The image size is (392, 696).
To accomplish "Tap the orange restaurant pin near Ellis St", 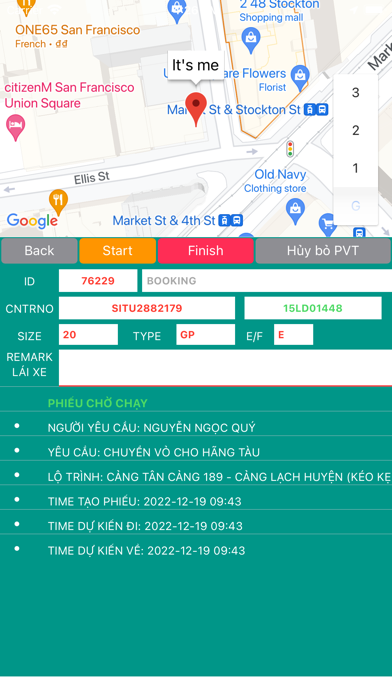I will click(x=58, y=202).
